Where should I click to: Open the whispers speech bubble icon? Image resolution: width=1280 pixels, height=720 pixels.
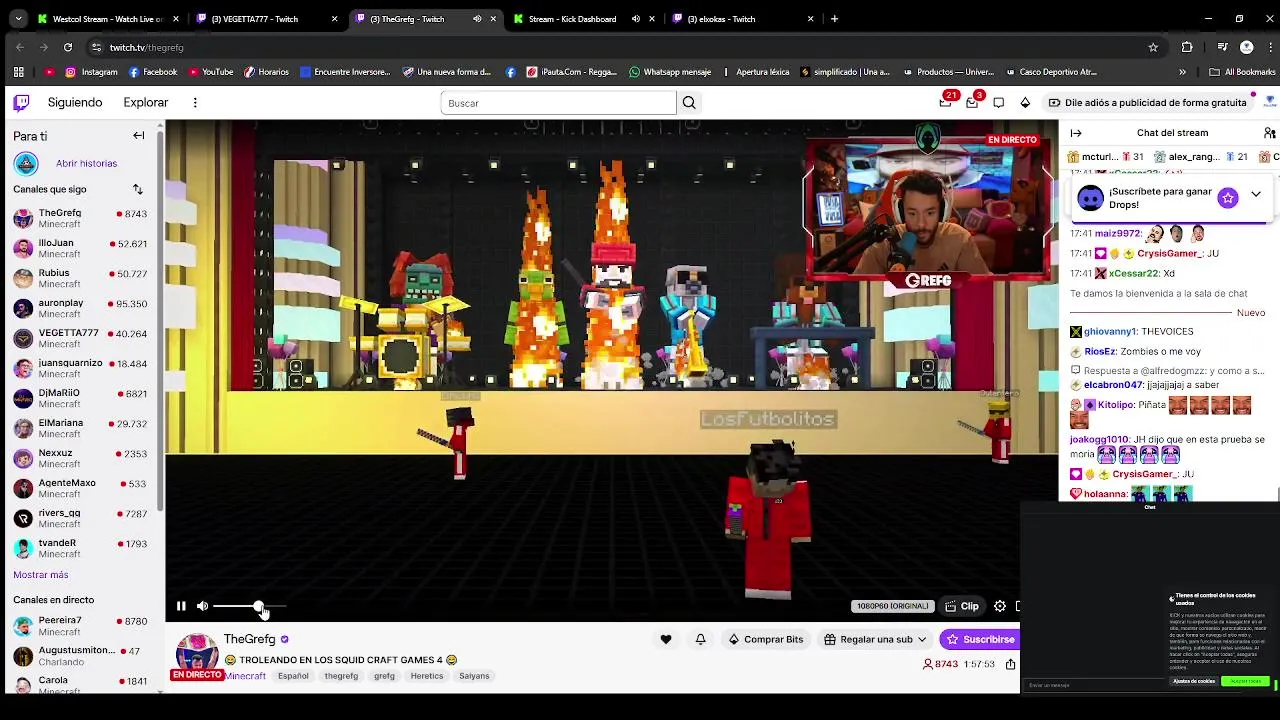pyautogui.click(x=998, y=102)
